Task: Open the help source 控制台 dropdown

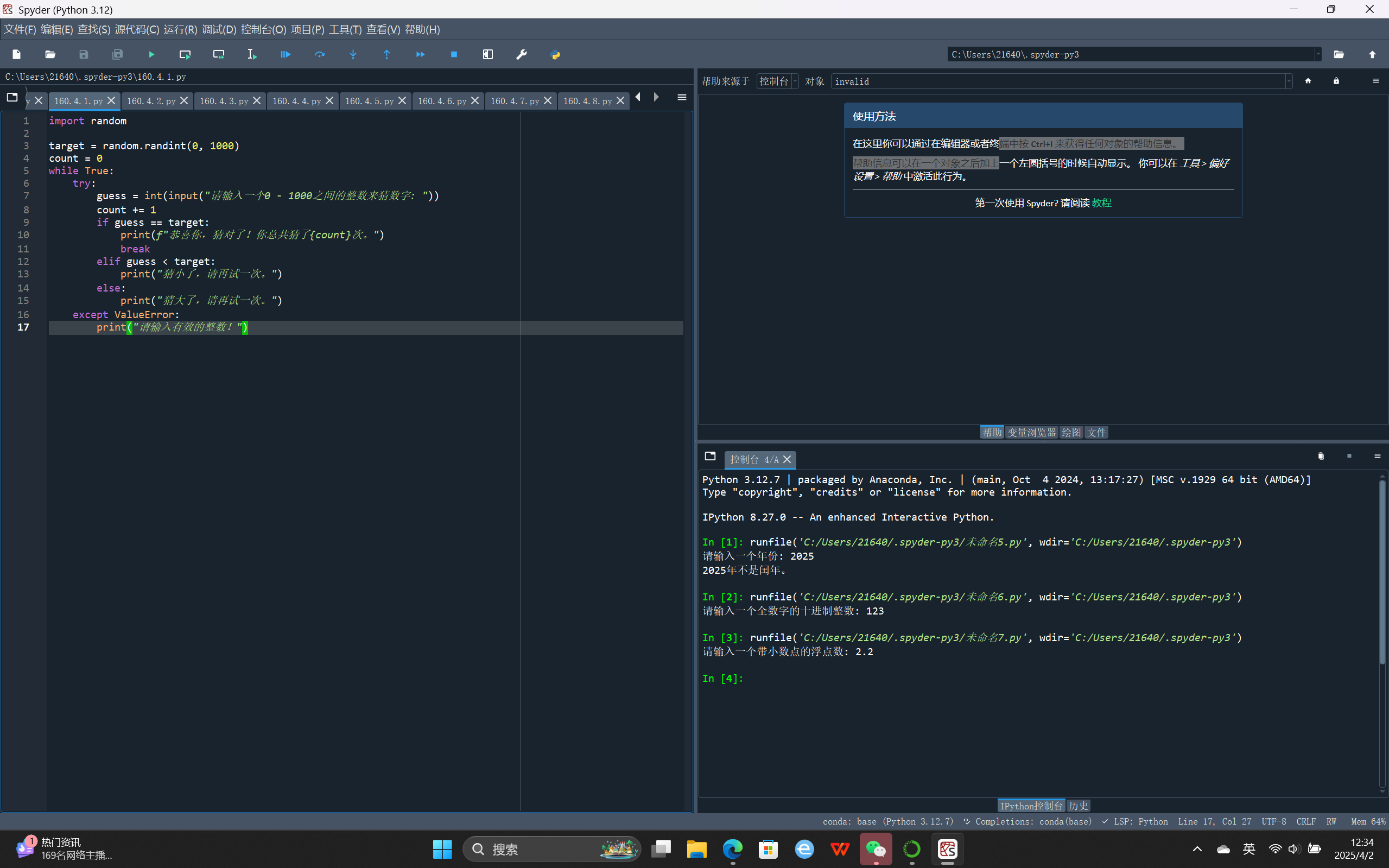Action: click(777, 81)
